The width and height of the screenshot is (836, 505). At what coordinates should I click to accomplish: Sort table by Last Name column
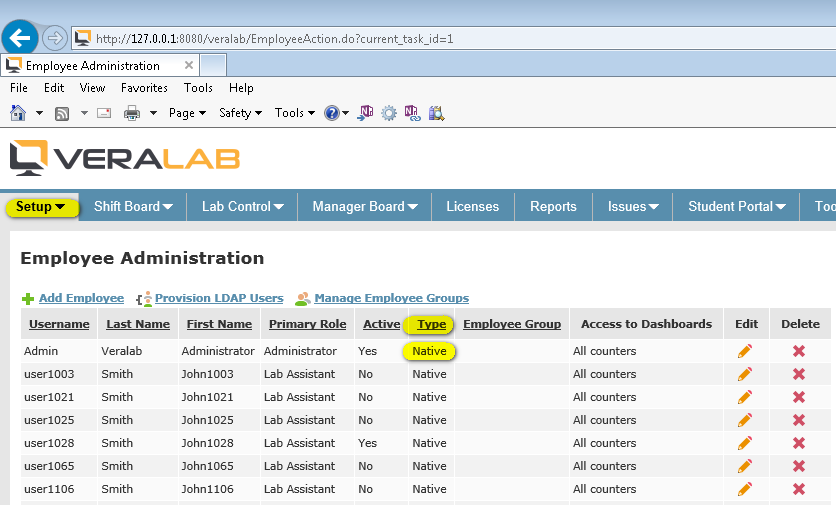pos(138,324)
